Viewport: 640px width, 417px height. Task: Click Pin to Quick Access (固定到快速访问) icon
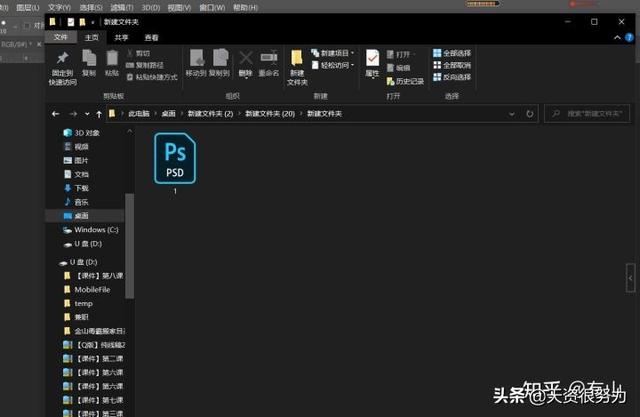click(x=62, y=67)
